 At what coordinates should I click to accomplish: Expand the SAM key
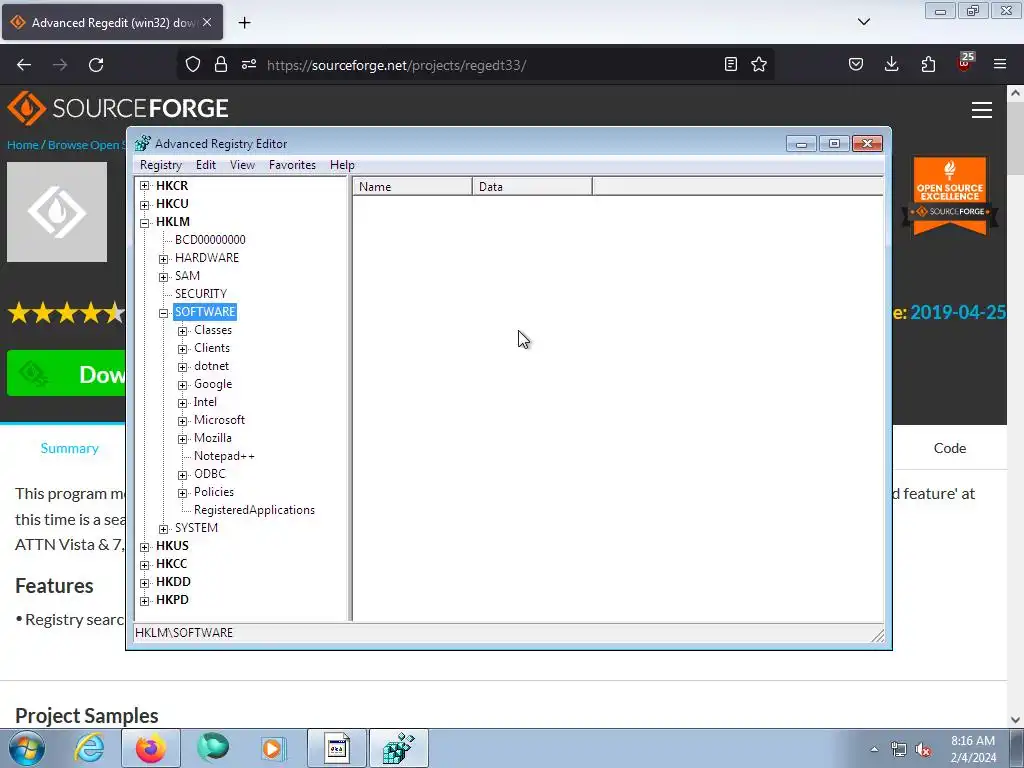coord(163,277)
